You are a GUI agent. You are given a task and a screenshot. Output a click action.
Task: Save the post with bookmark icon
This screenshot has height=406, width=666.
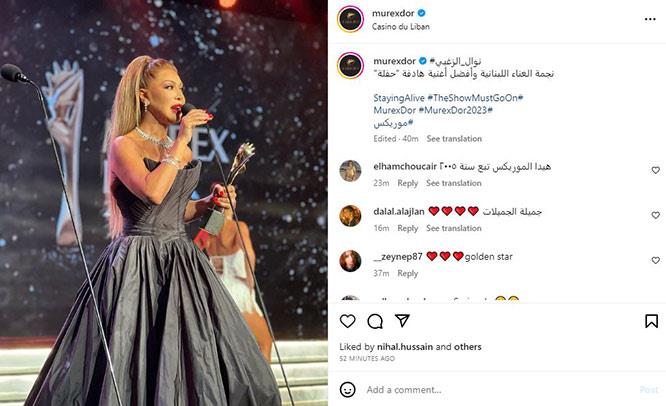click(651, 321)
